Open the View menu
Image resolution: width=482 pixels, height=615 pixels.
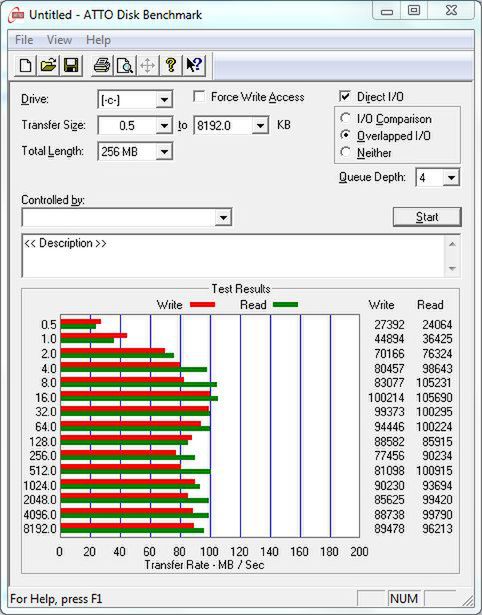pos(59,40)
